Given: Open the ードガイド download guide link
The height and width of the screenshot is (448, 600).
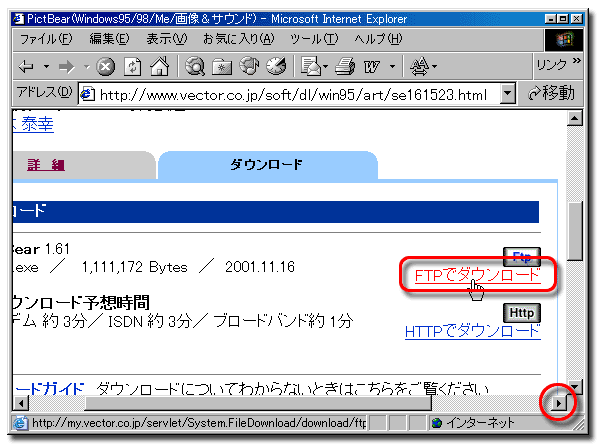Looking at the screenshot, I should [49, 389].
